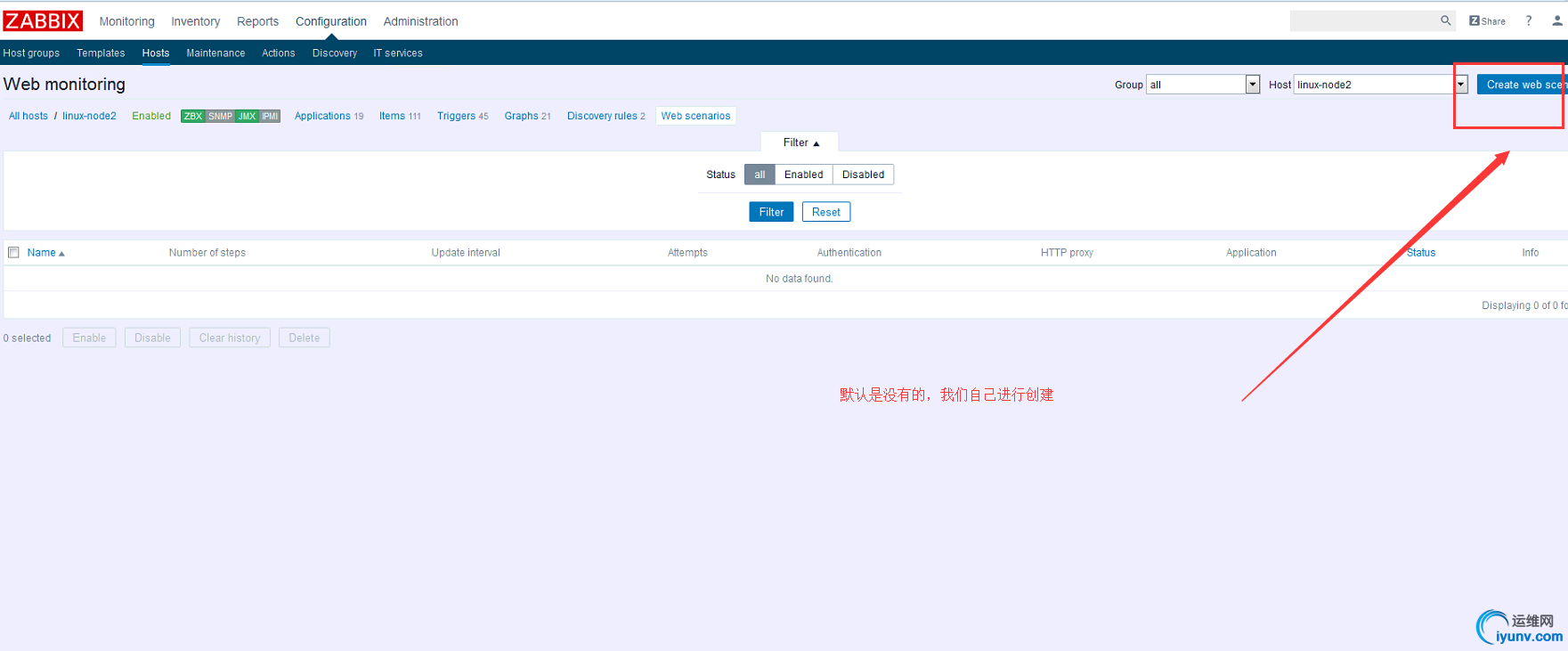Open the Monitoring menu
Screen dimensions: 1568x651
[126, 21]
